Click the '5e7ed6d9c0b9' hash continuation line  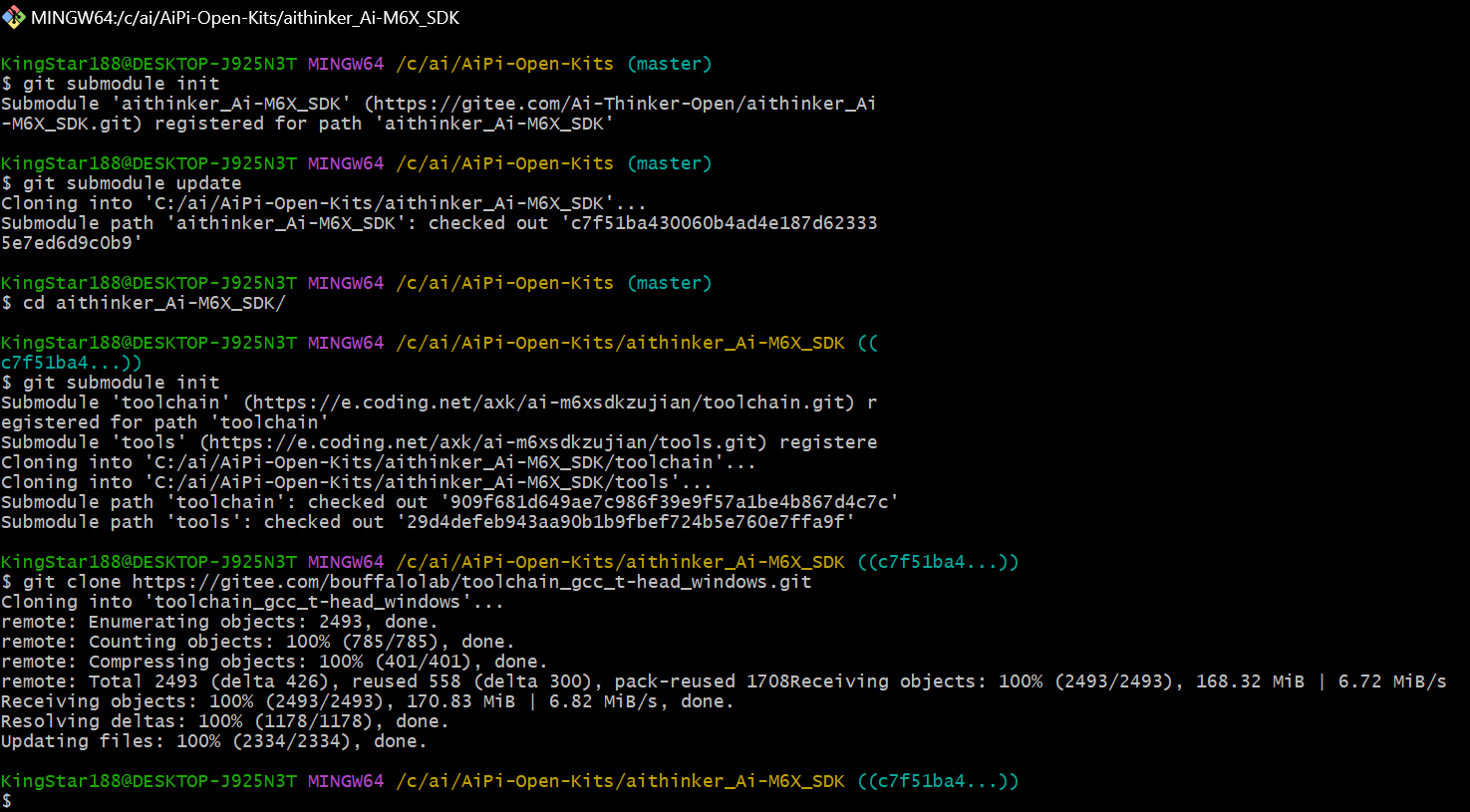(x=72, y=243)
